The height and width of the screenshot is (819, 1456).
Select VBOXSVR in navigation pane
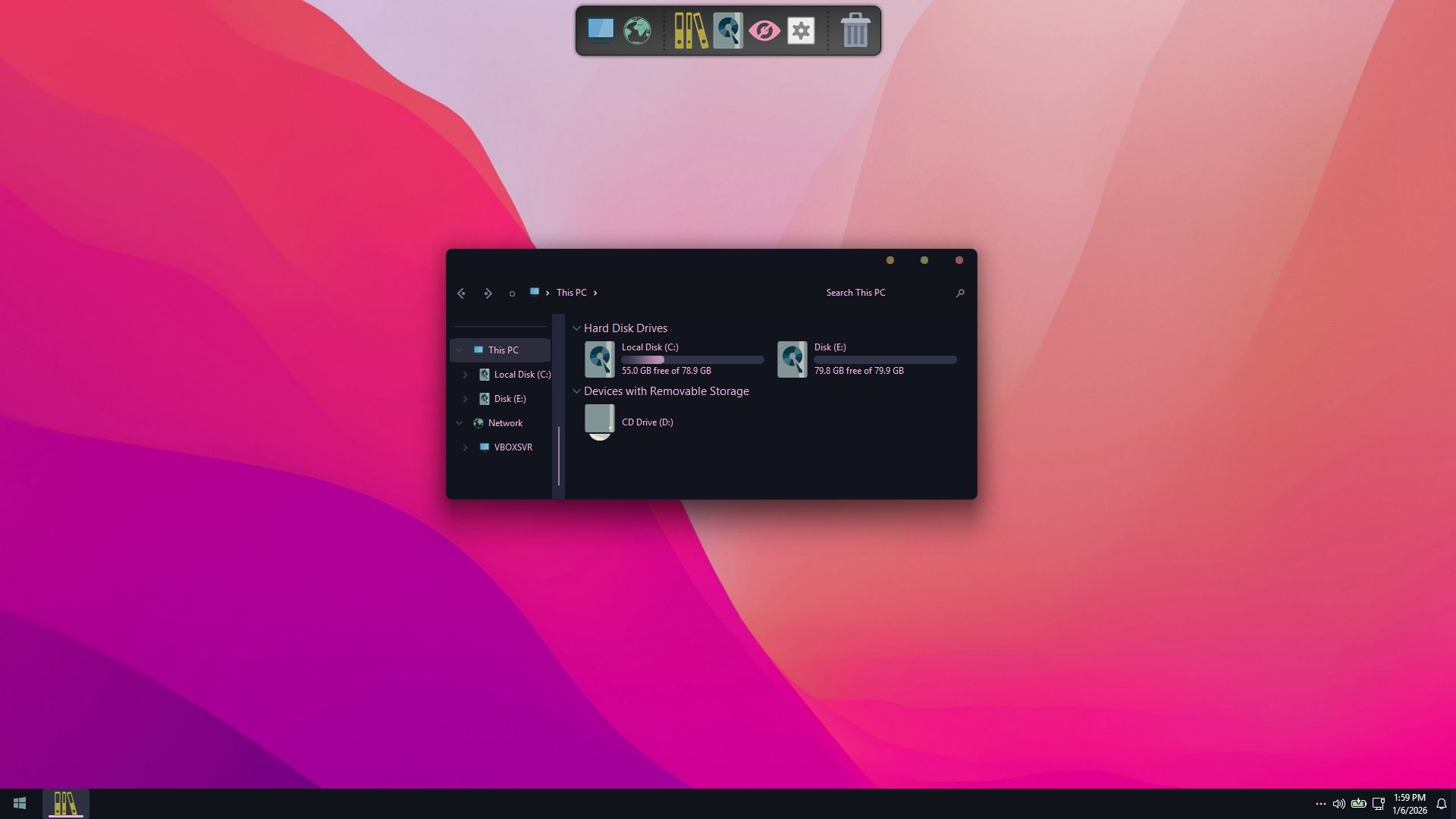513,447
